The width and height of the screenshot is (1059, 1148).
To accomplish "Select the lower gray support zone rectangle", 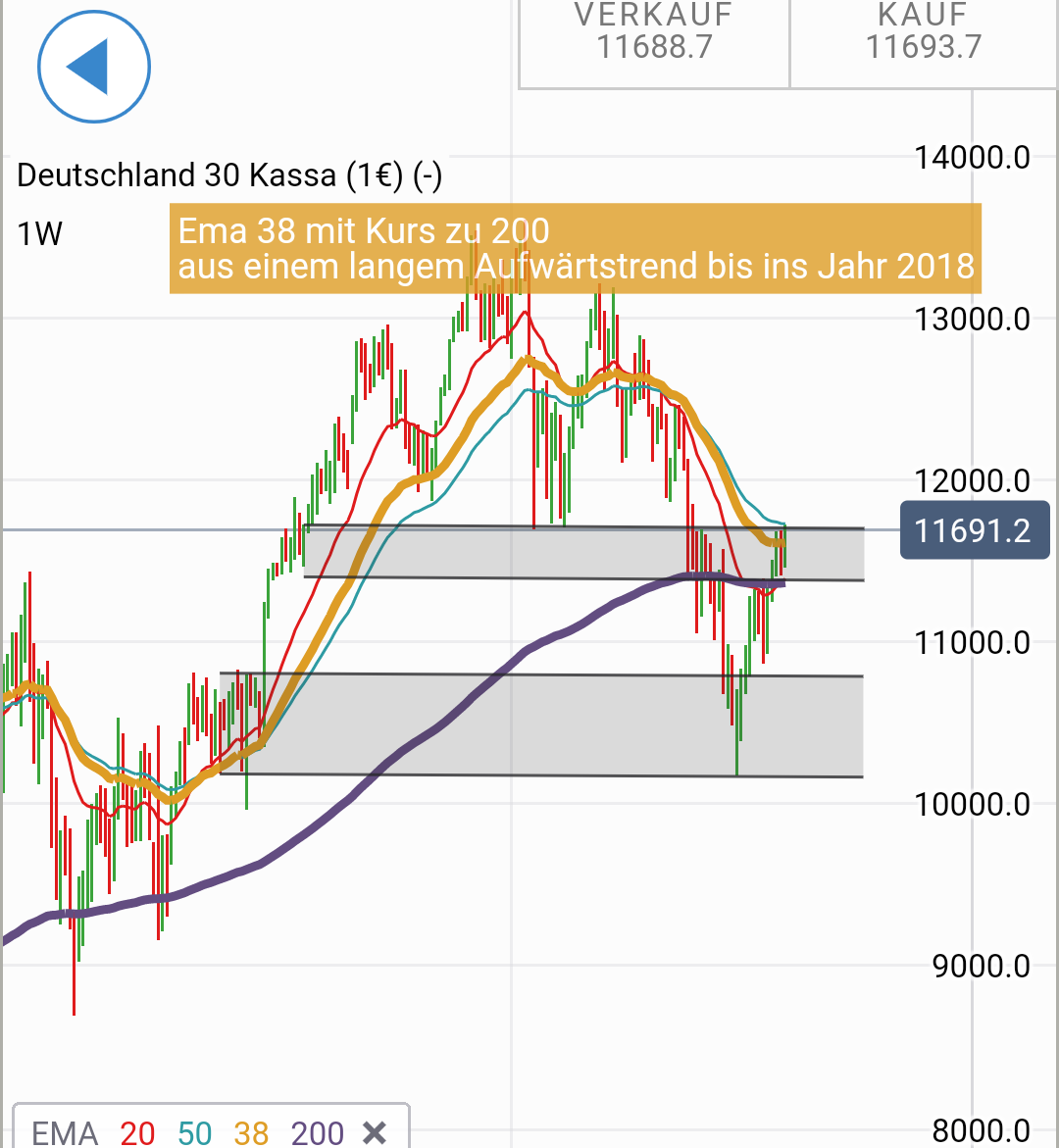I will 541,724.
